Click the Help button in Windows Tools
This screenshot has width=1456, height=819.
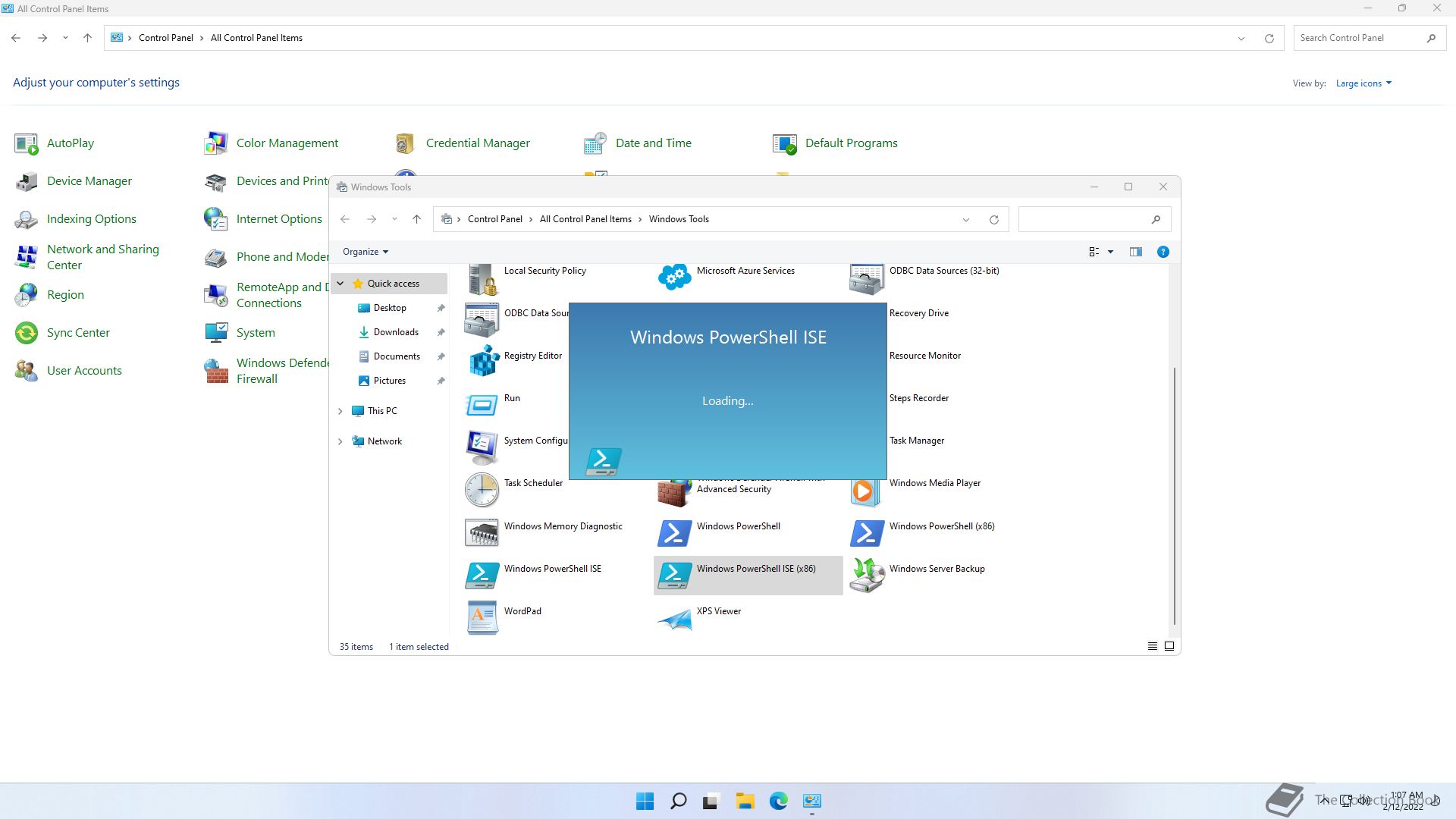coord(1163,251)
